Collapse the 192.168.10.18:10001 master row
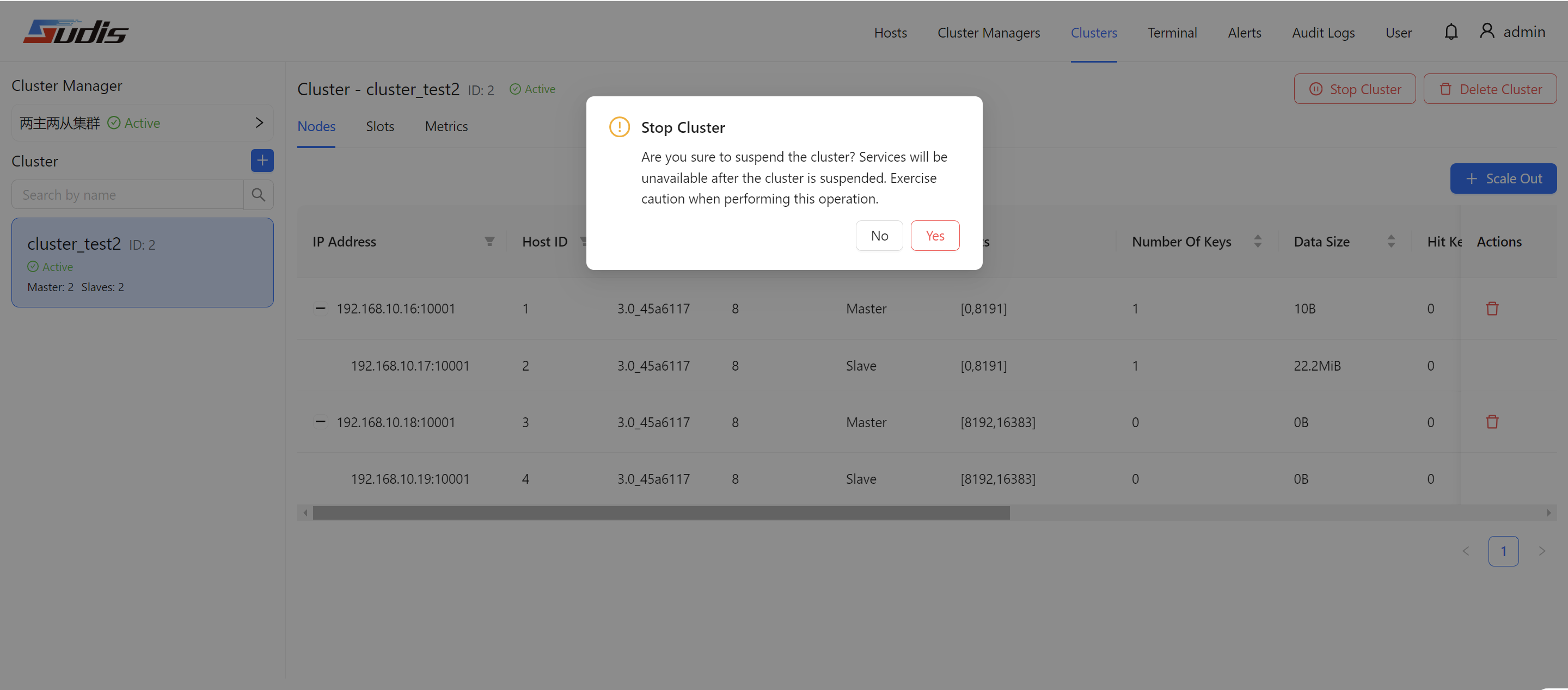 [320, 422]
